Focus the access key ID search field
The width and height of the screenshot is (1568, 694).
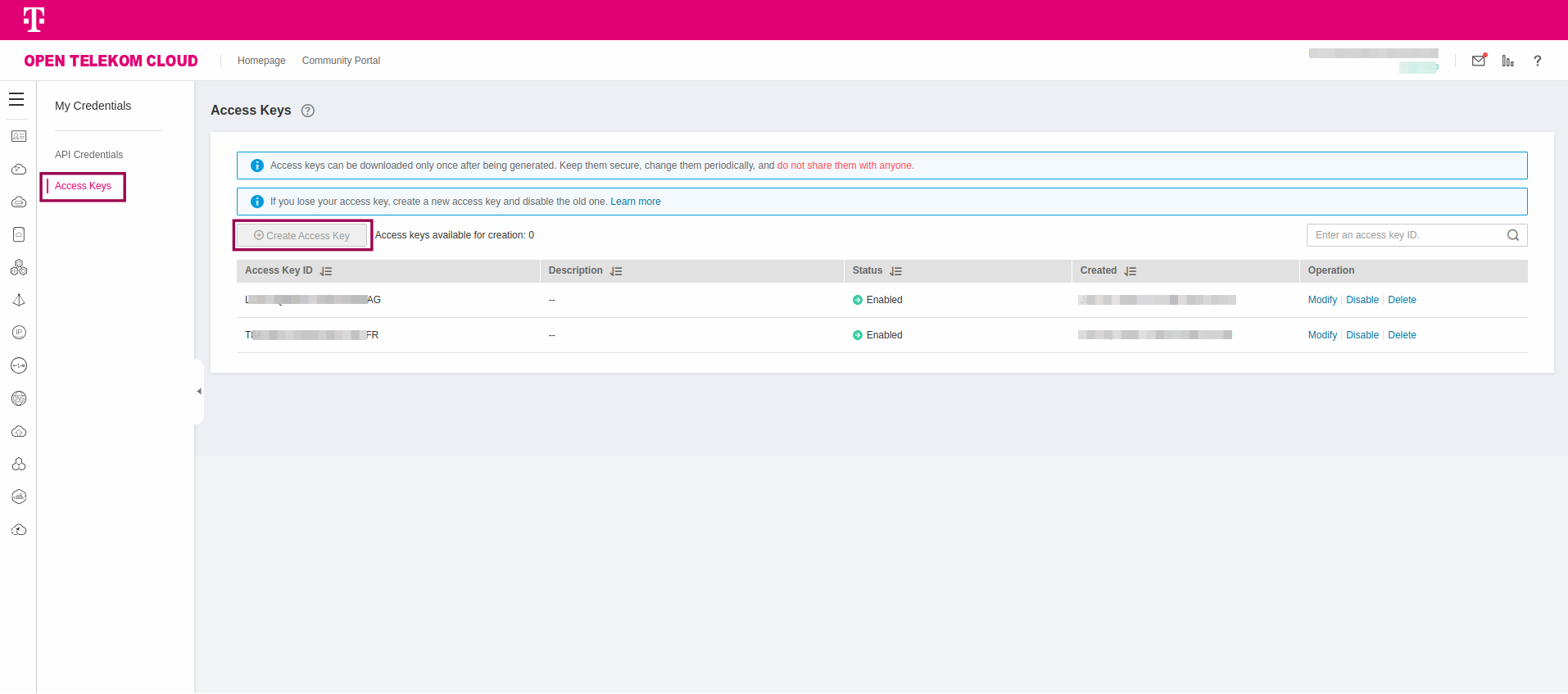point(1404,235)
